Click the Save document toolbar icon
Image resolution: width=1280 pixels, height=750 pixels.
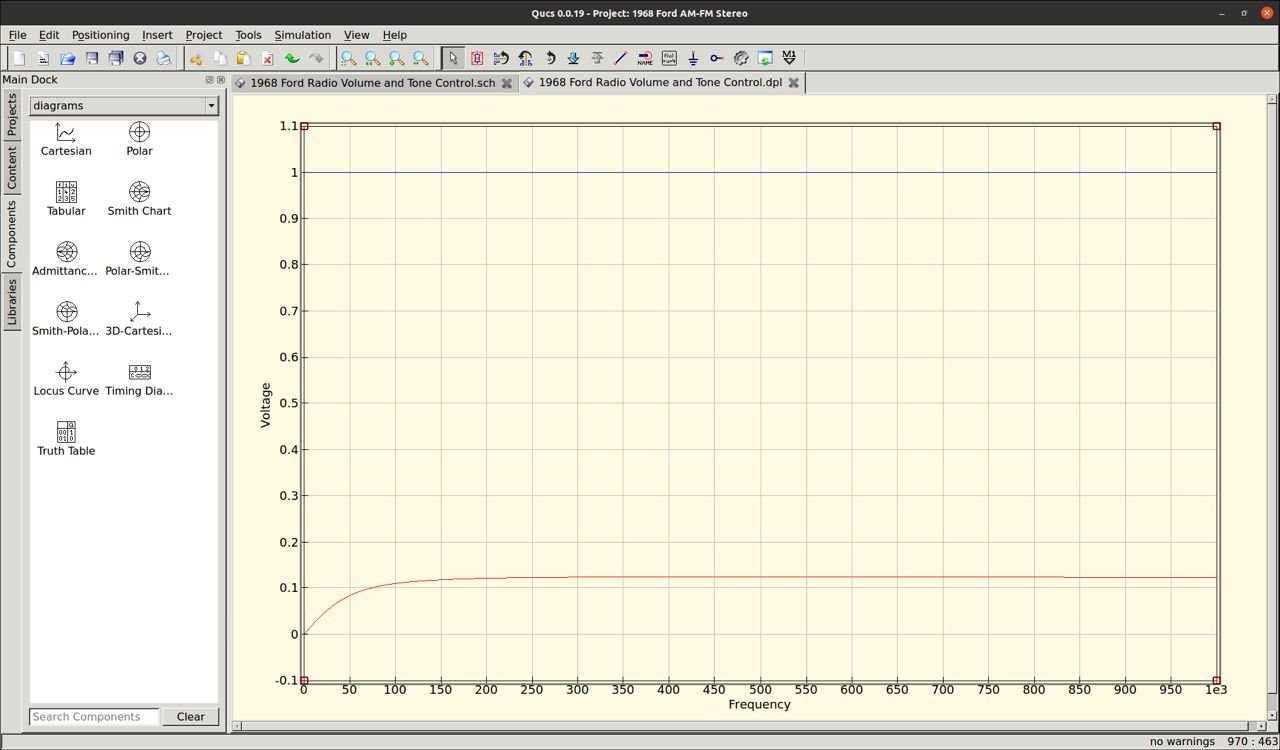tap(92, 59)
